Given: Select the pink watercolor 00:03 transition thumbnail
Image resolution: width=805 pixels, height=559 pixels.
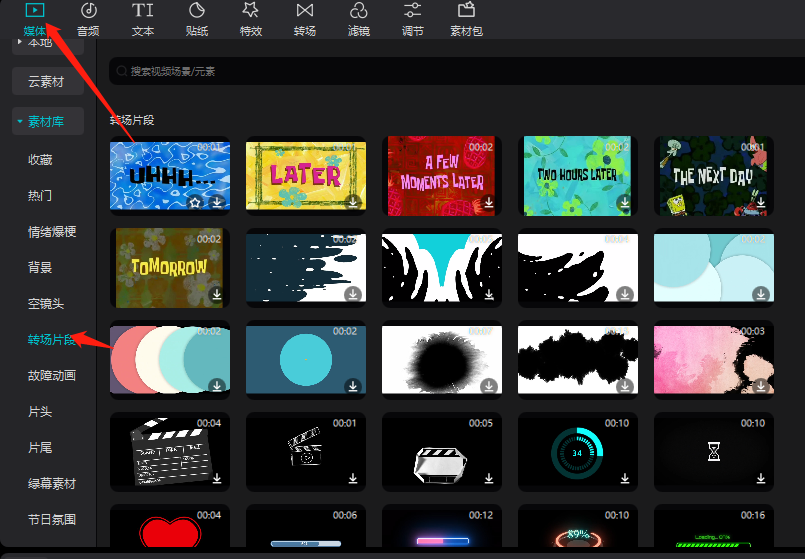Looking at the screenshot, I should pyautogui.click(x=712, y=358).
